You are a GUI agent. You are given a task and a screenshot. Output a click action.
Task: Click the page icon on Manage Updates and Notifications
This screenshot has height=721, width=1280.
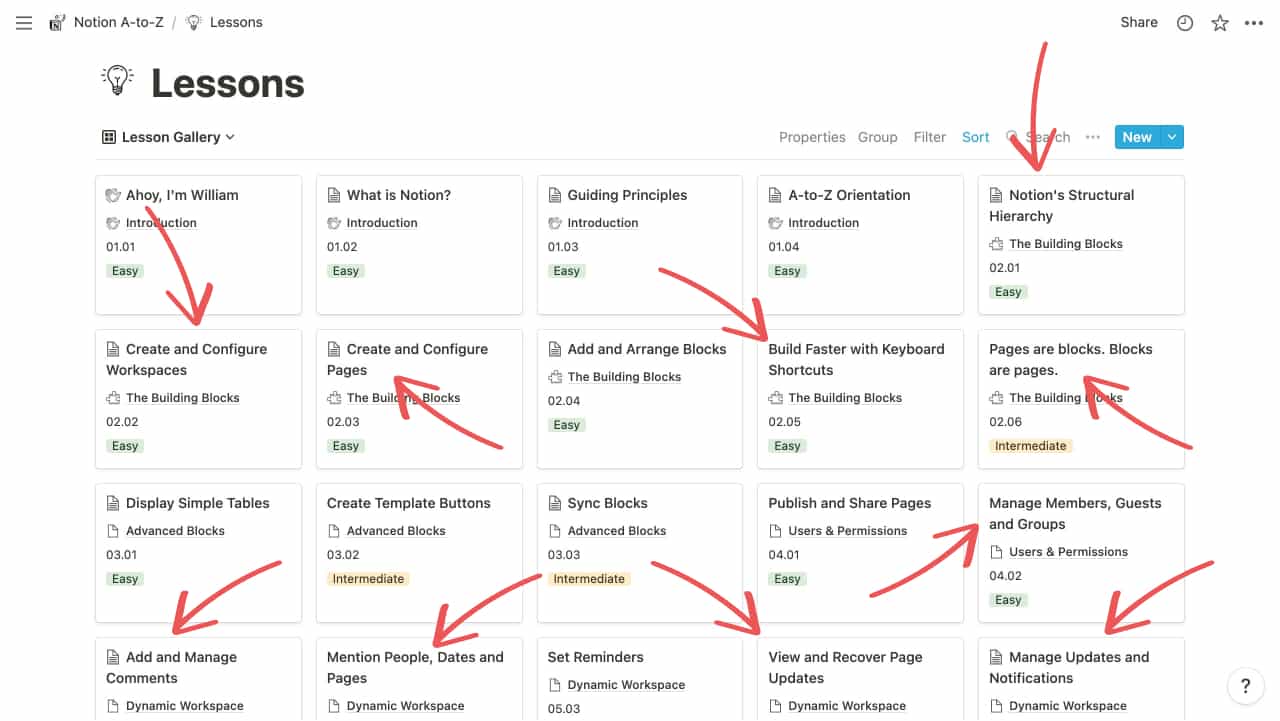click(x=996, y=657)
